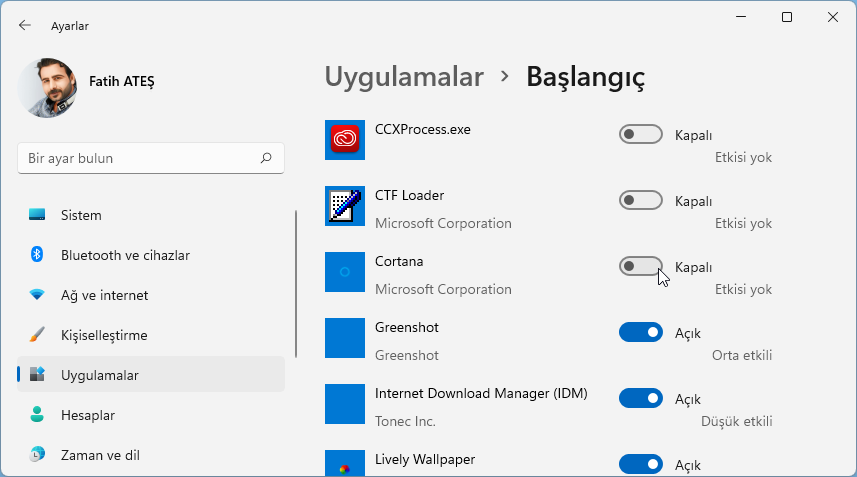Click the Kişiselleştirme paintbrush icon
The height and width of the screenshot is (477, 857).
coord(37,334)
